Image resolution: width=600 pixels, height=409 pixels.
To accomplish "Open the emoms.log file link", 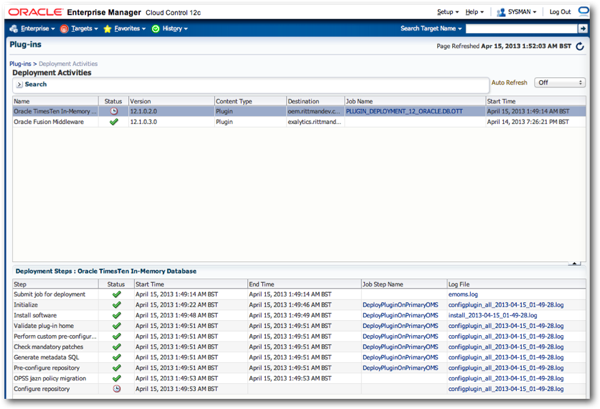I will point(463,294).
